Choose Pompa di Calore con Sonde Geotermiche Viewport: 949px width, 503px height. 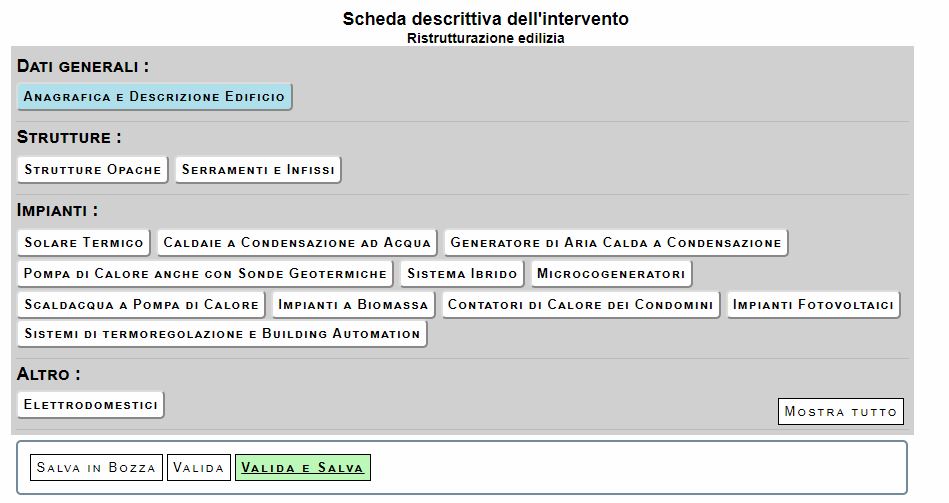[x=205, y=273]
